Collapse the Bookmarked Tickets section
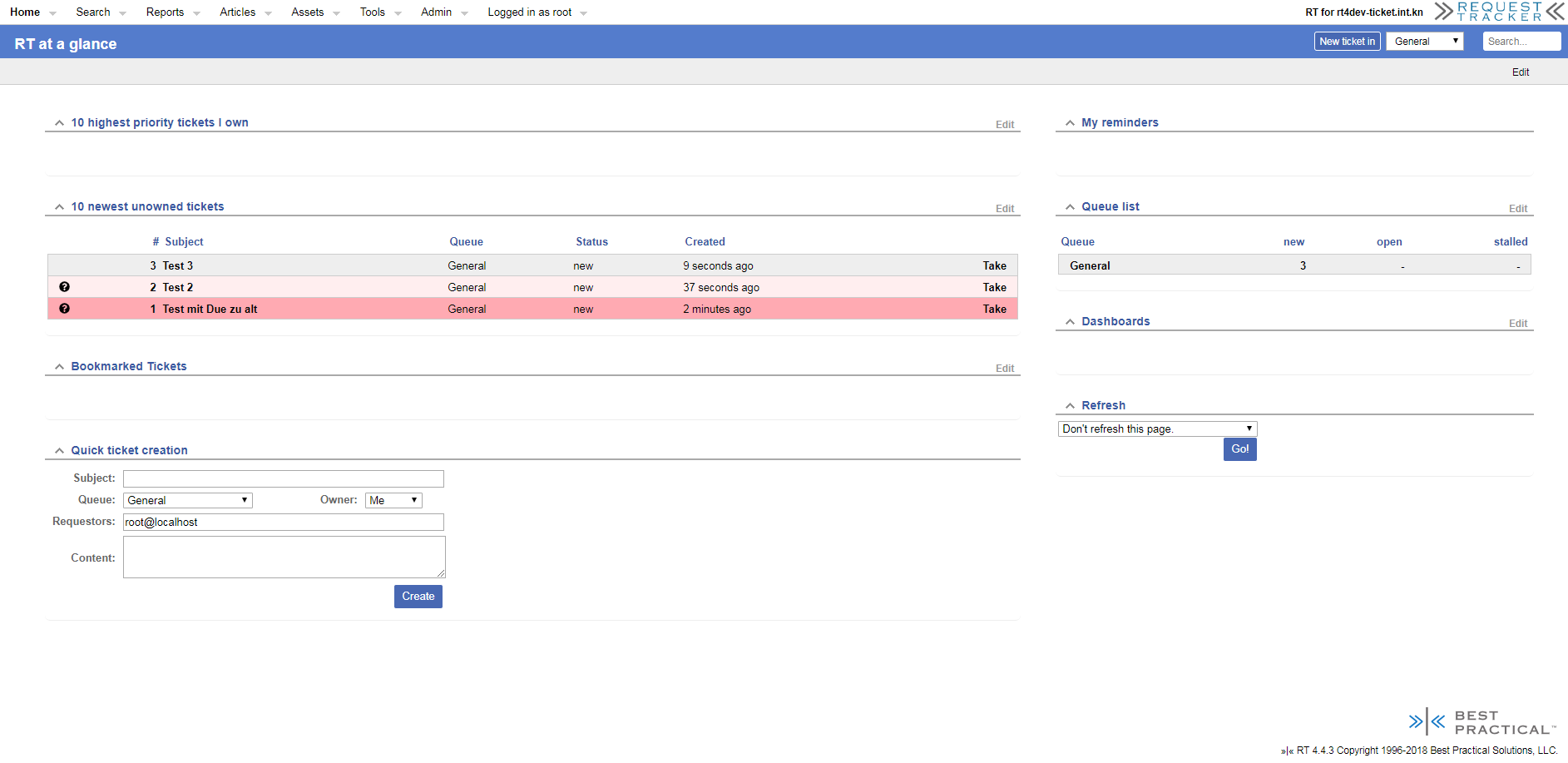Viewport: 1568px width, 763px height. [59, 367]
